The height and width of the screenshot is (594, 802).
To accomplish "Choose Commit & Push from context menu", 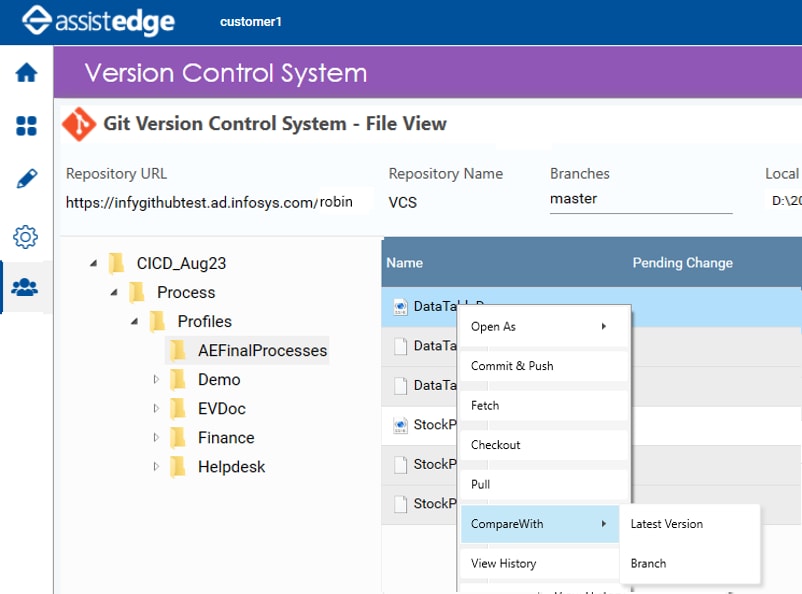I will [x=510, y=366].
